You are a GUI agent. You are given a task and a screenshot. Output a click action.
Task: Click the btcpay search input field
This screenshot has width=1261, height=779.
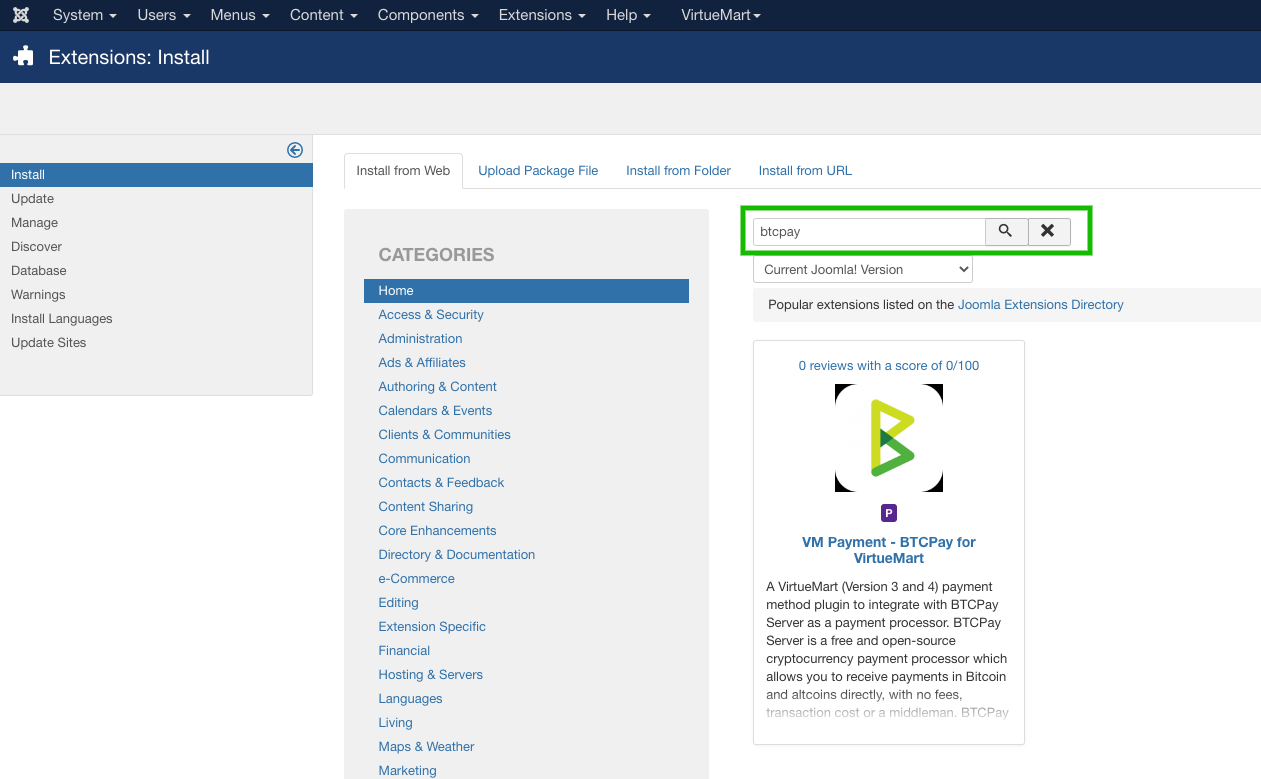868,232
